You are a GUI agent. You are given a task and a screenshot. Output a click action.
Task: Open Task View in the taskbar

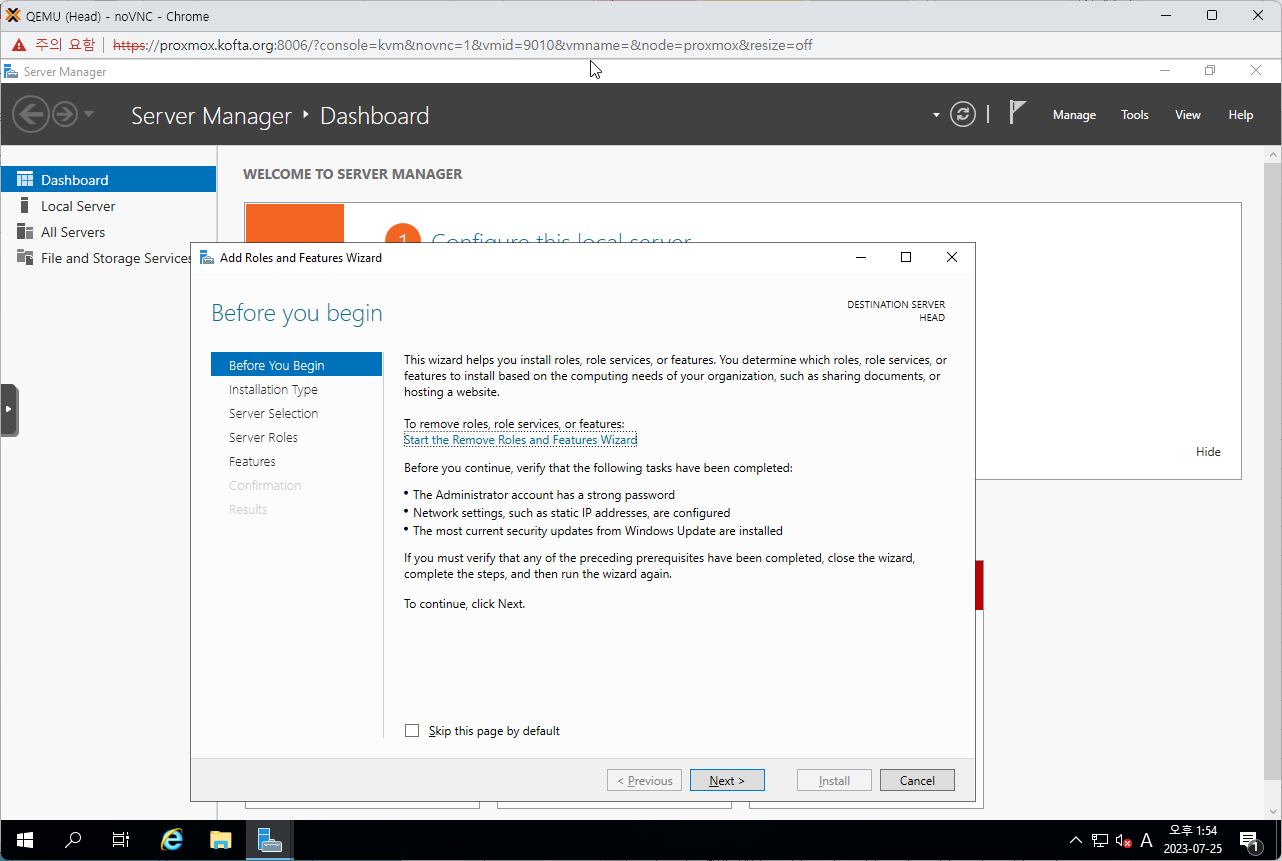[x=121, y=840]
